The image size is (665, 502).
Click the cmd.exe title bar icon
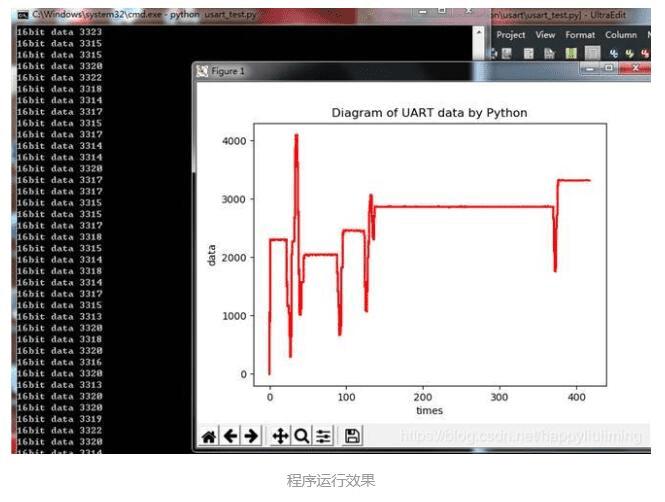click(22, 15)
